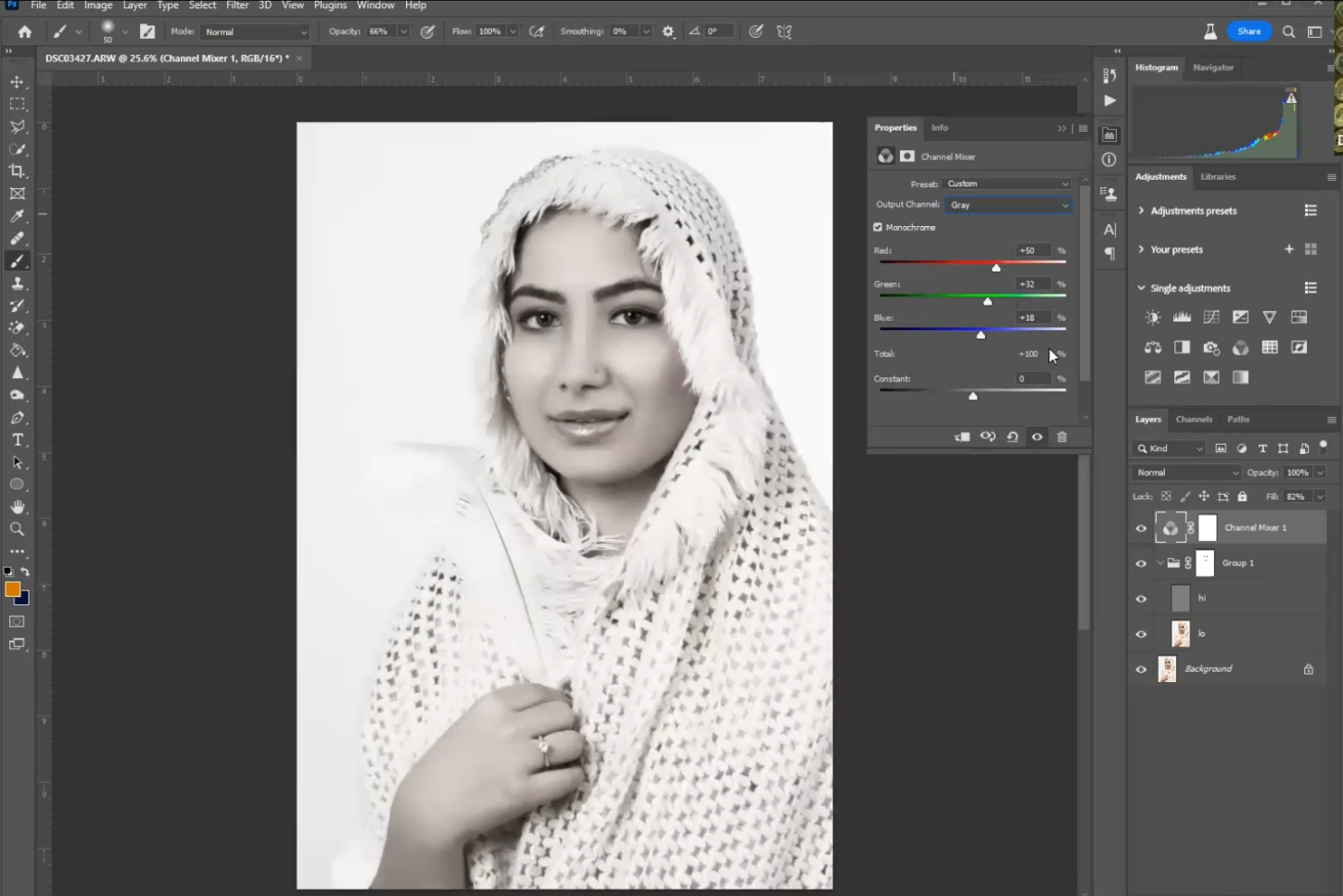Image resolution: width=1343 pixels, height=896 pixels.
Task: Switch to the Channels tab
Action: point(1194,420)
